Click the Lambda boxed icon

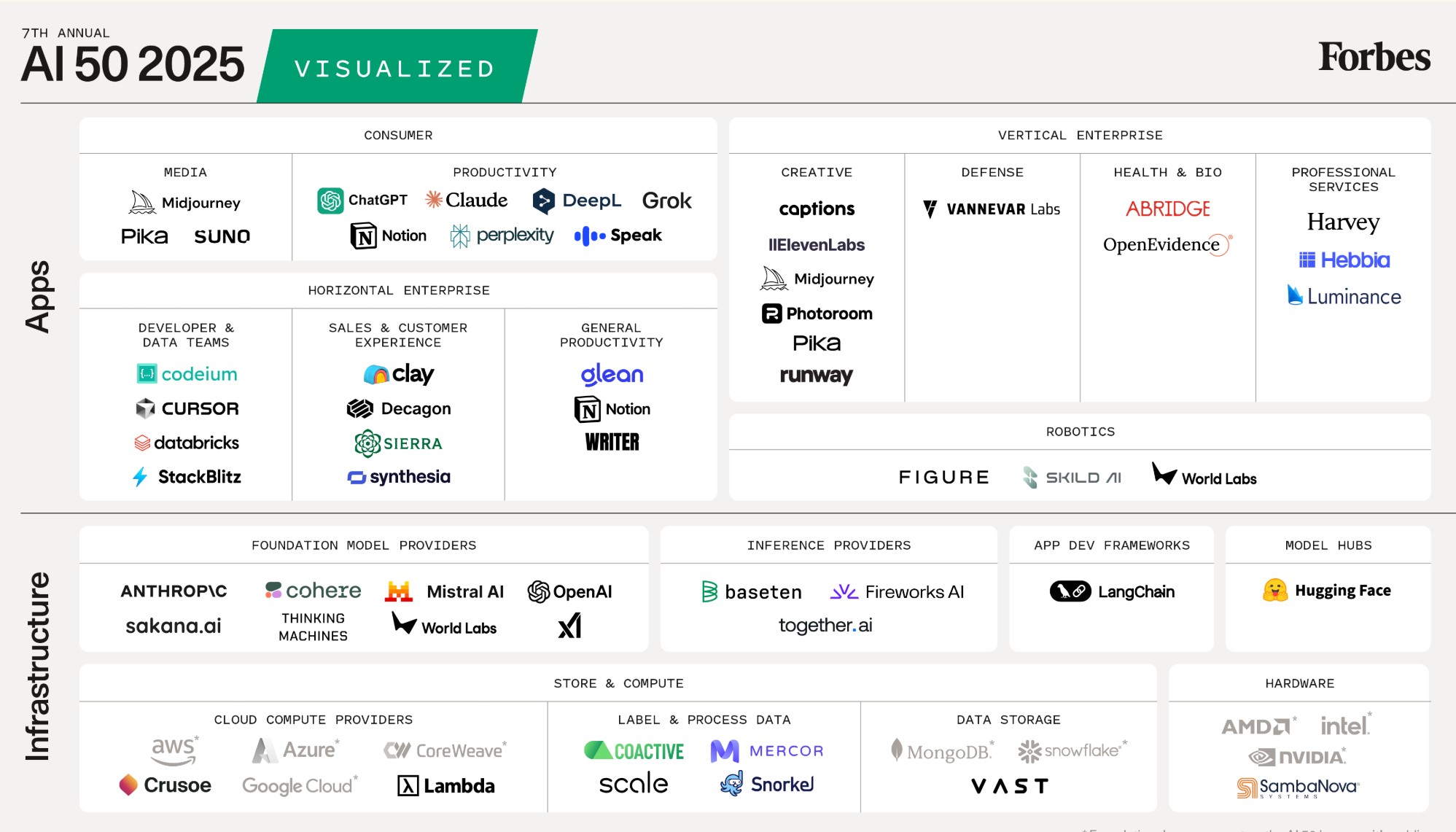pyautogui.click(x=408, y=786)
